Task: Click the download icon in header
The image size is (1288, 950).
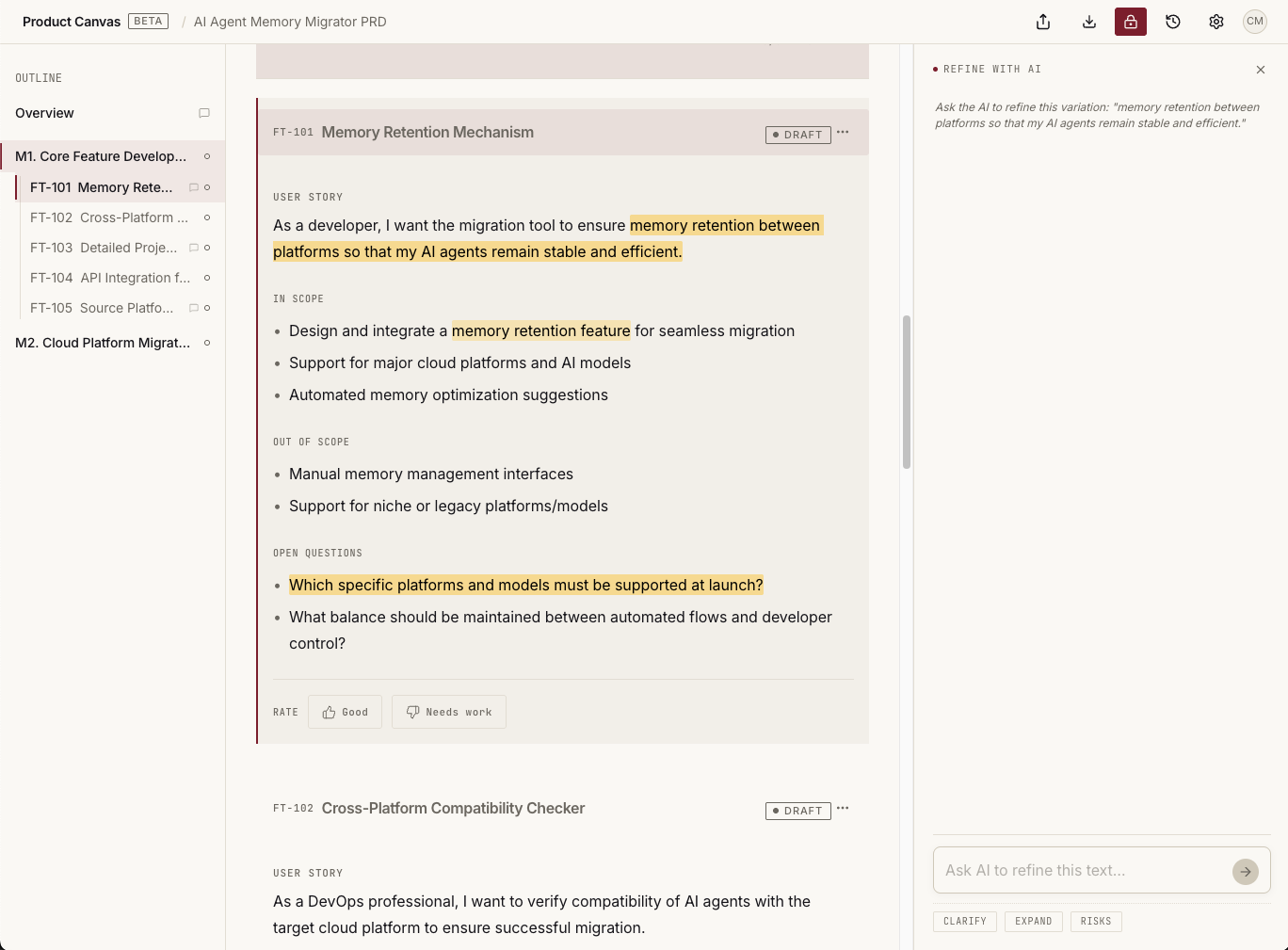Action: coord(1089,22)
